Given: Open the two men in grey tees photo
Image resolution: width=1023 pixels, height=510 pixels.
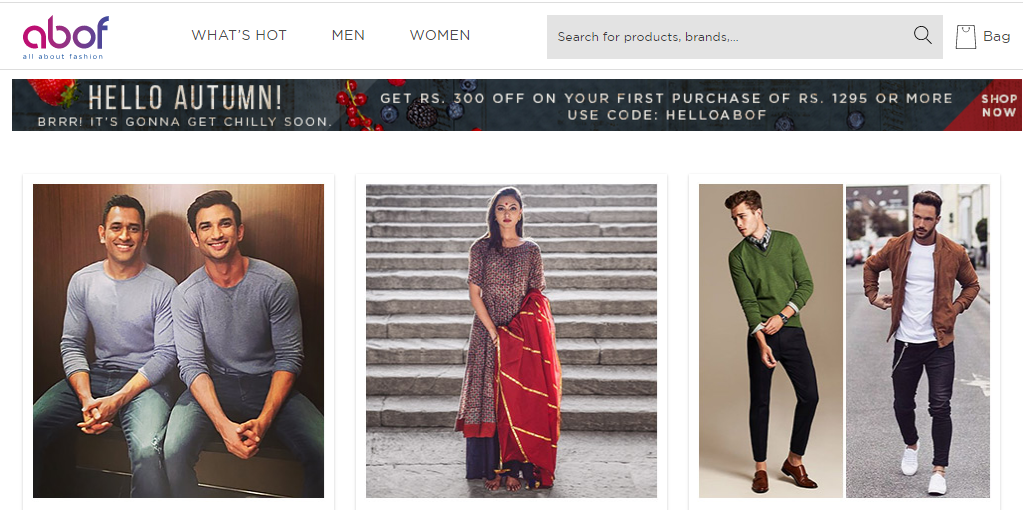Looking at the screenshot, I should click(178, 340).
